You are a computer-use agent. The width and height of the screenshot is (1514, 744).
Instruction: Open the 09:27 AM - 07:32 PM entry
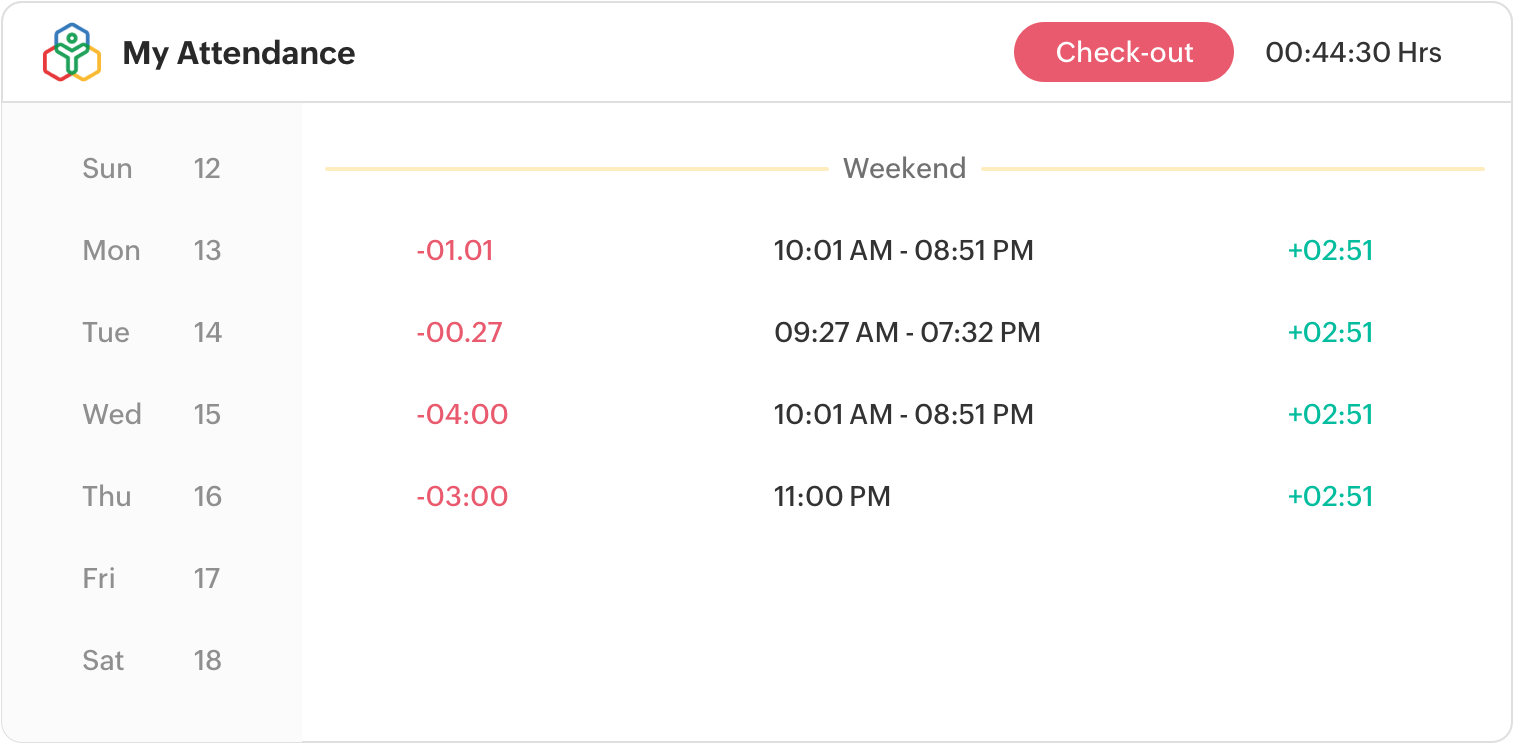pos(907,332)
